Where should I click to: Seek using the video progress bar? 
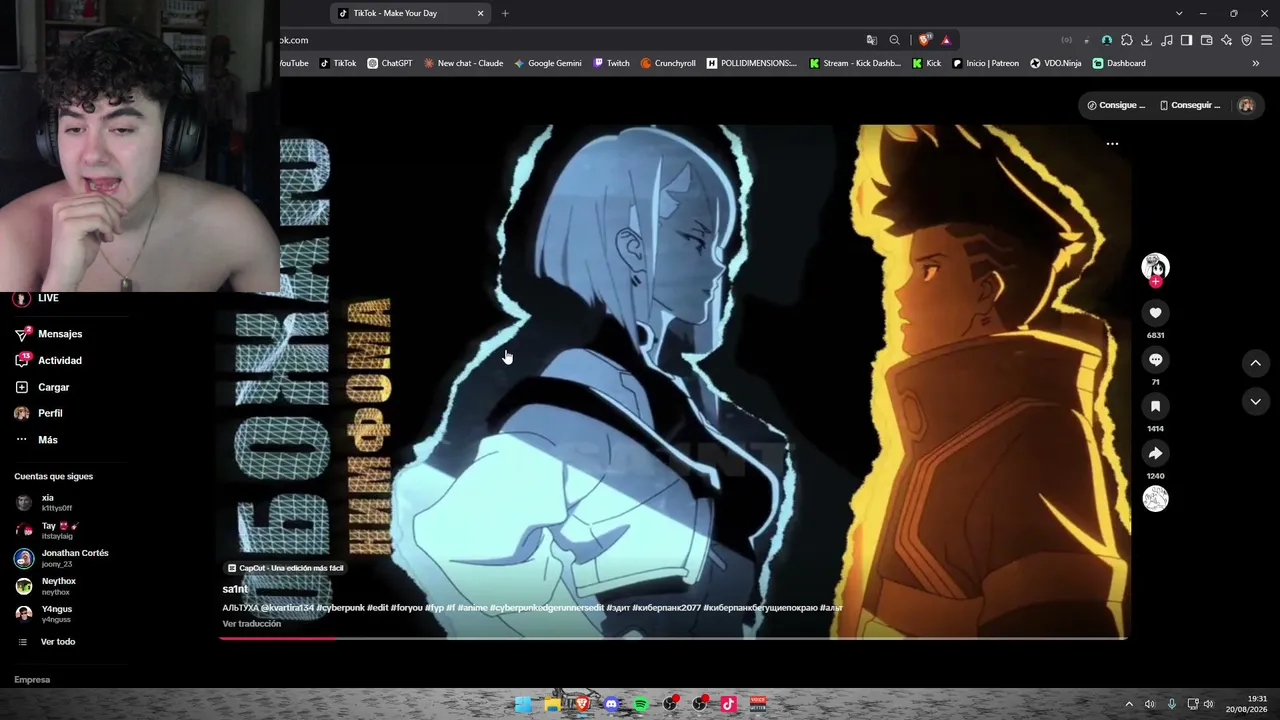[x=674, y=637]
